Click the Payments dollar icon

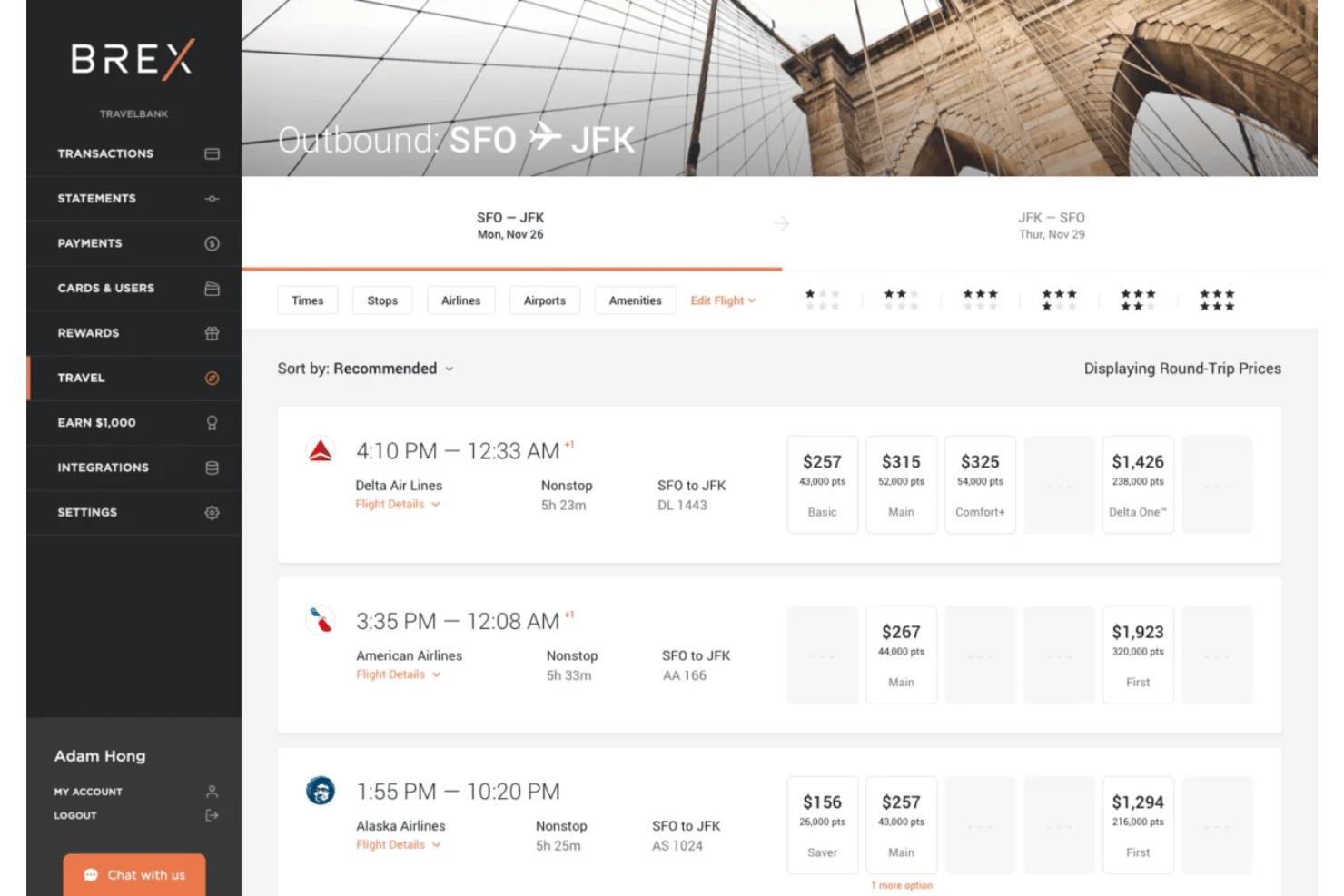pos(212,243)
